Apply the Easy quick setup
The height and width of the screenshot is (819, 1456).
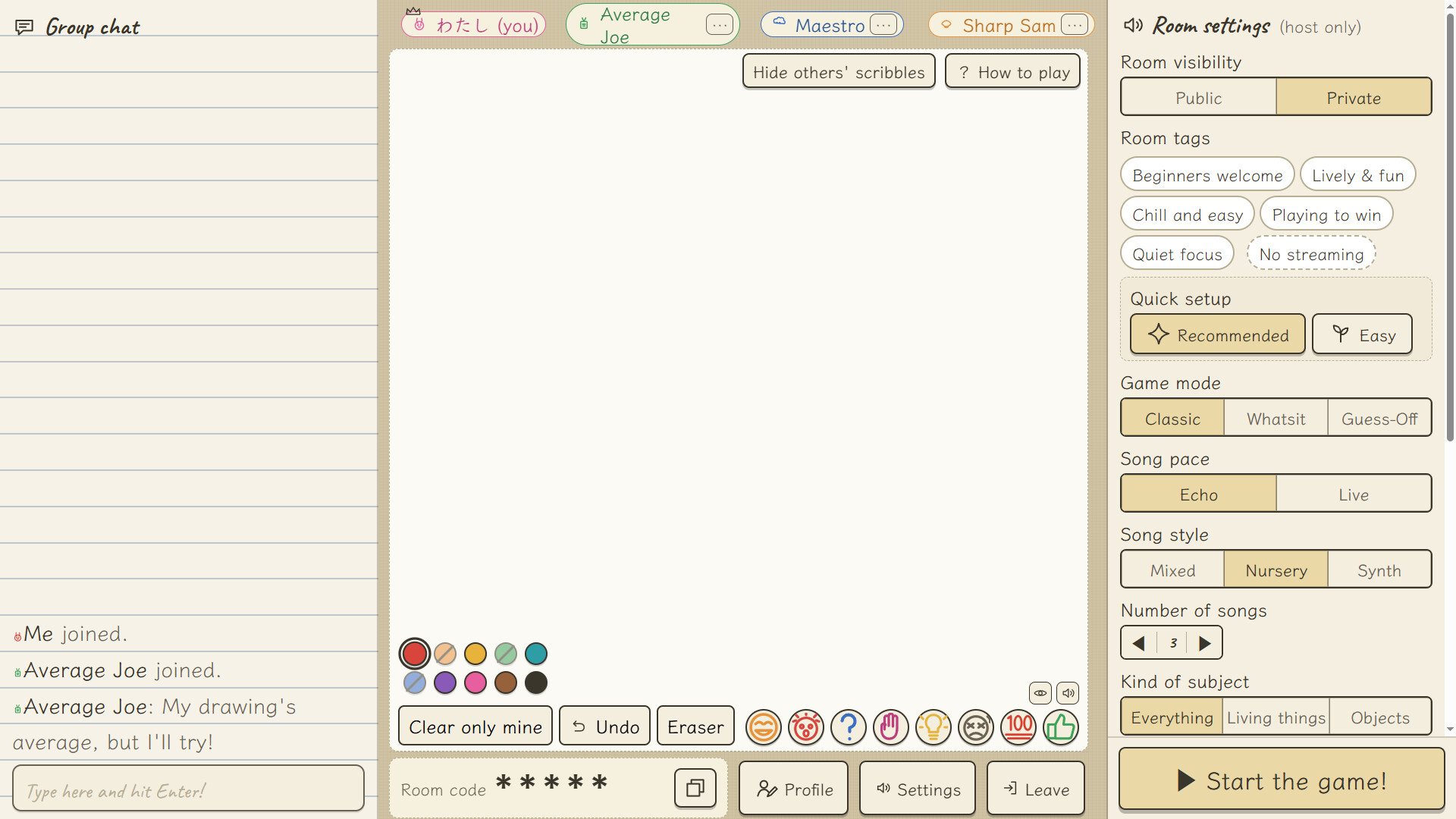pyautogui.click(x=1362, y=334)
